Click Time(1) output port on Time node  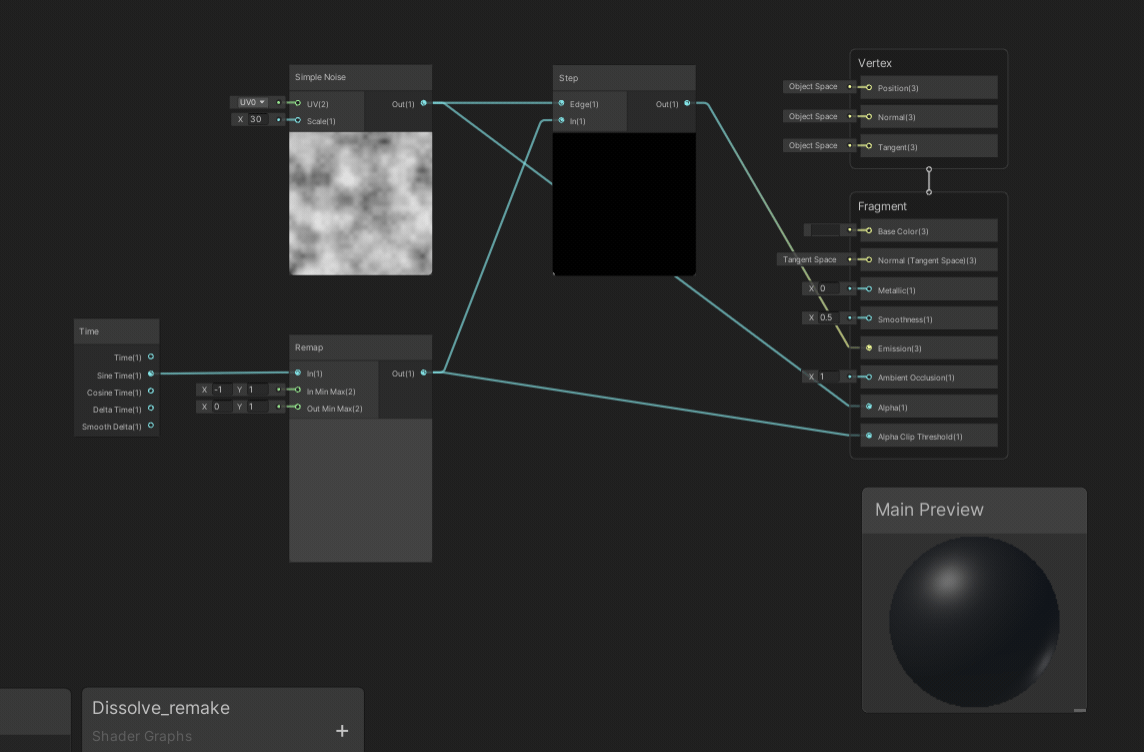(x=151, y=357)
